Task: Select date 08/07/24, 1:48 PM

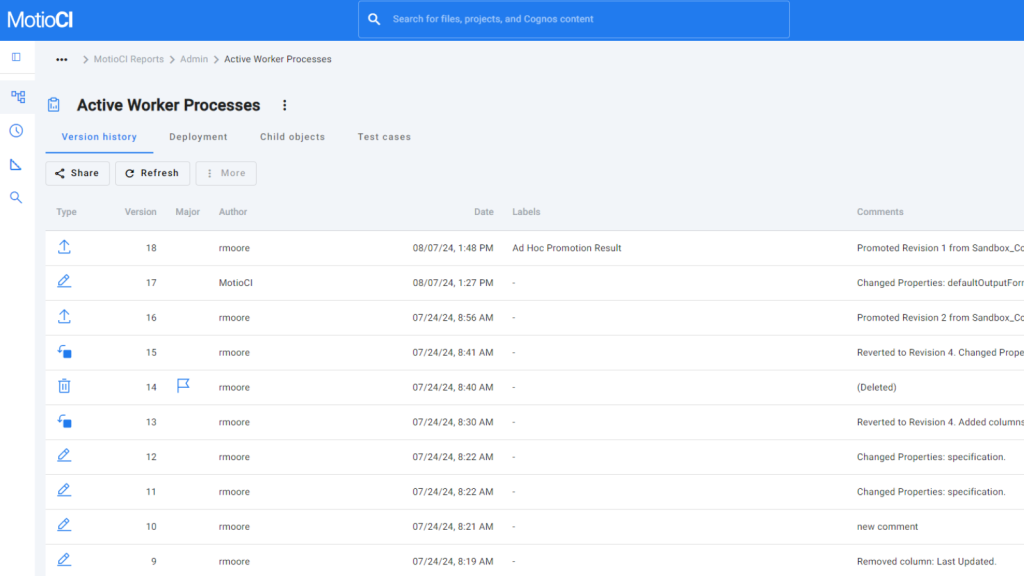Action: click(453, 248)
